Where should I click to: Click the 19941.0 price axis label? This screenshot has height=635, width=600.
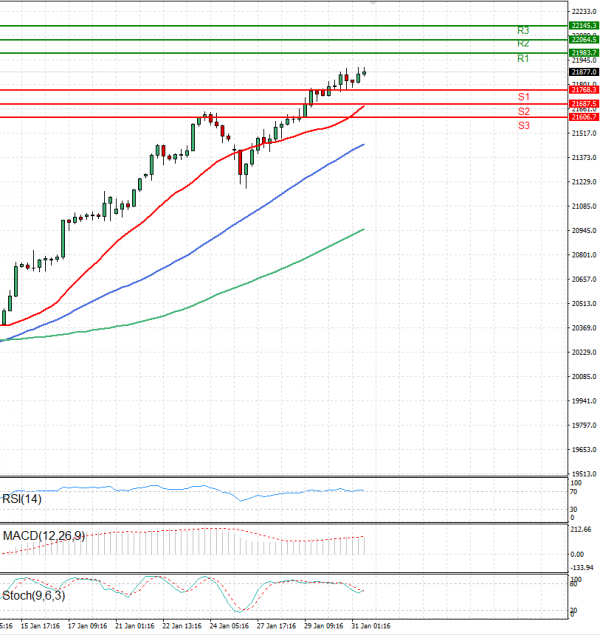[x=584, y=401]
